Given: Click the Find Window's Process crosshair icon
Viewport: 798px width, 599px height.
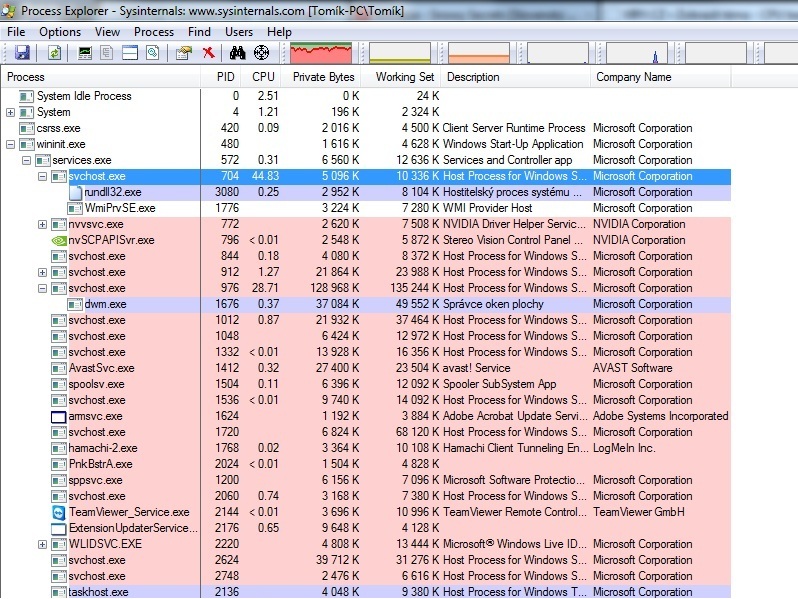Looking at the screenshot, I should tap(262, 53).
